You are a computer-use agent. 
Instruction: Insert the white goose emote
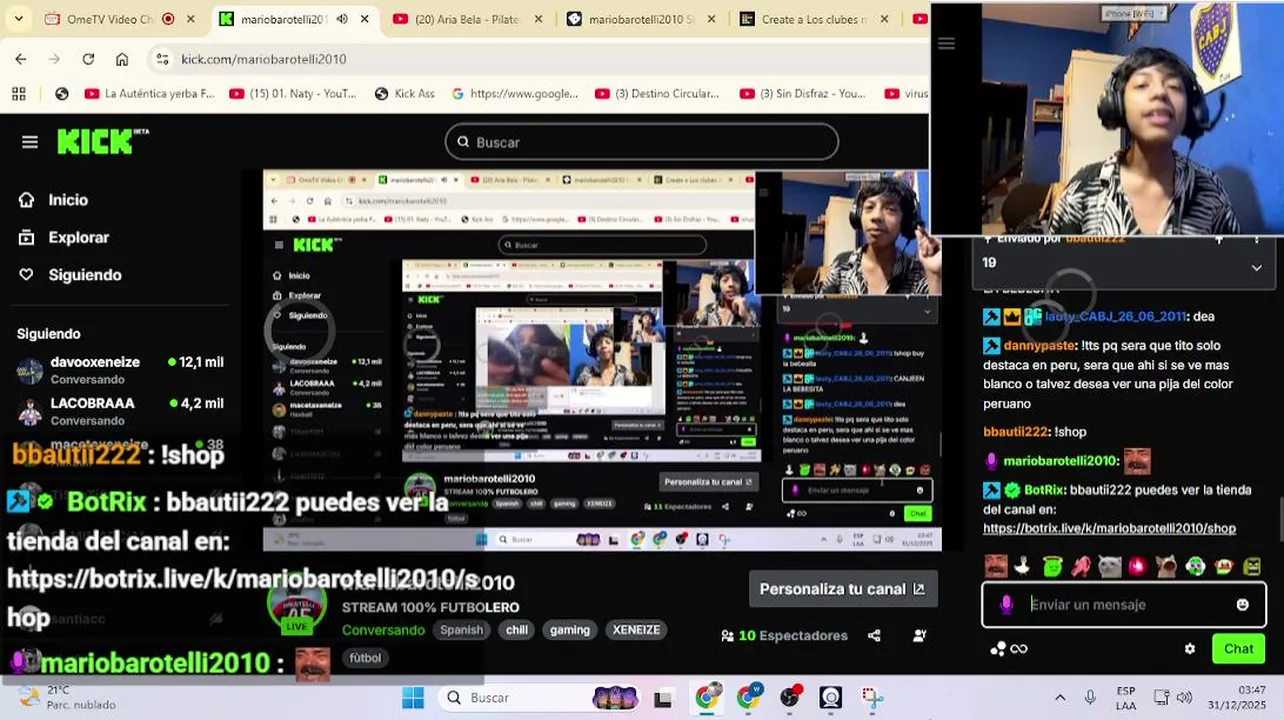point(1022,566)
